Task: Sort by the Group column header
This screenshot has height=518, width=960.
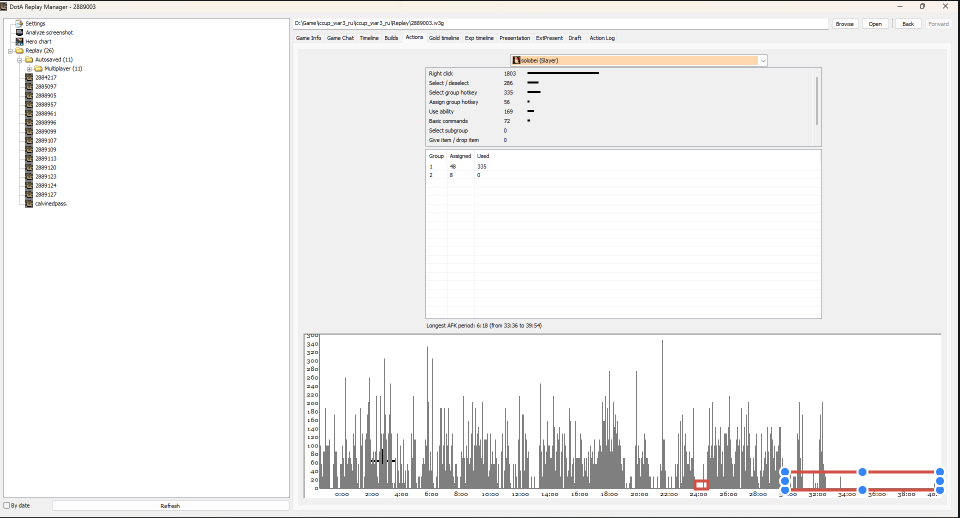Action: (x=436, y=156)
